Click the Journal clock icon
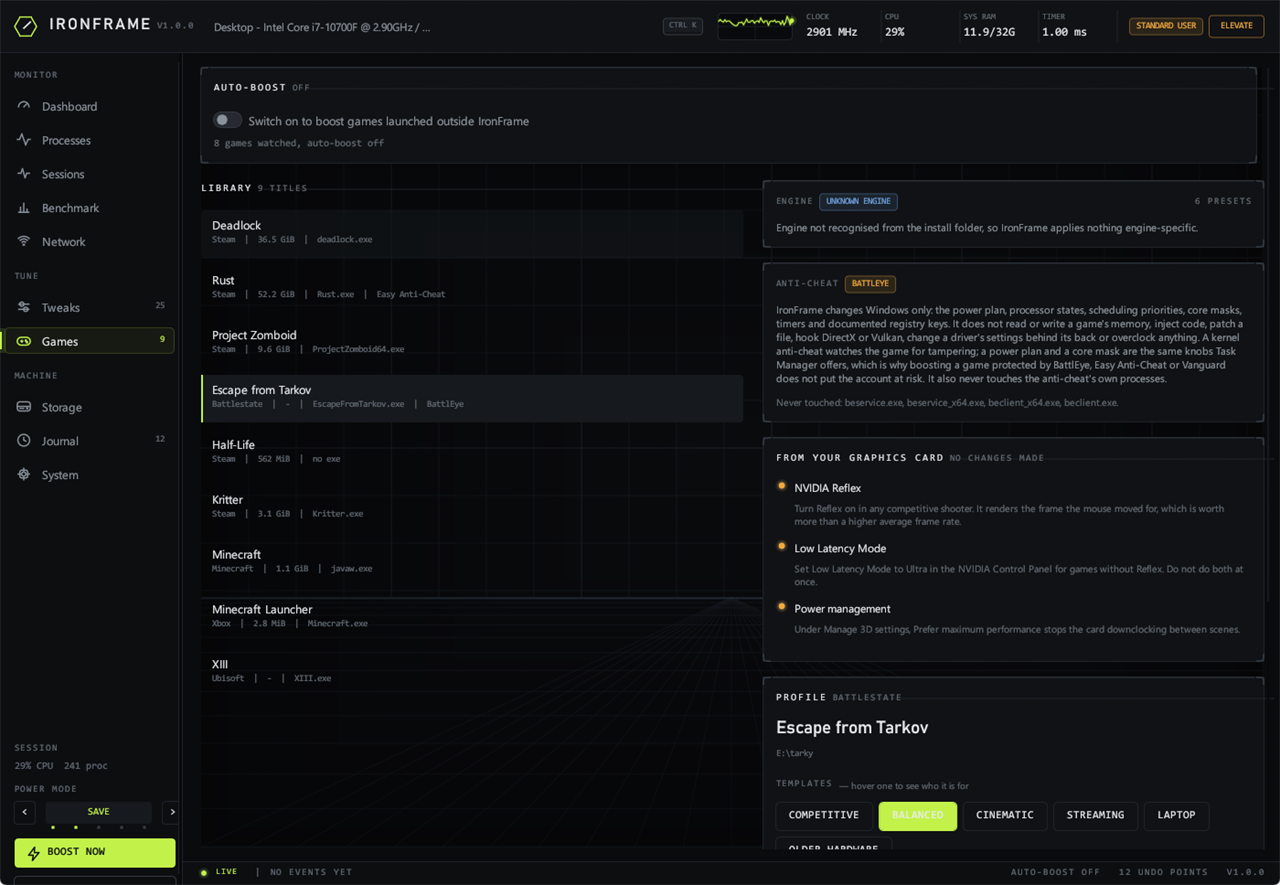The width and height of the screenshot is (1280, 885). click(x=24, y=441)
